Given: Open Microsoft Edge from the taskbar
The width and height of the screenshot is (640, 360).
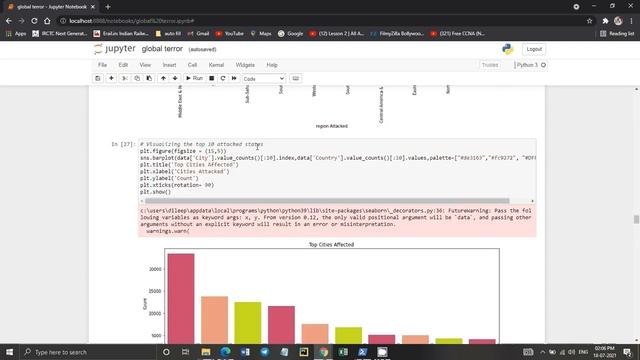Looking at the screenshot, I should click(x=225, y=352).
